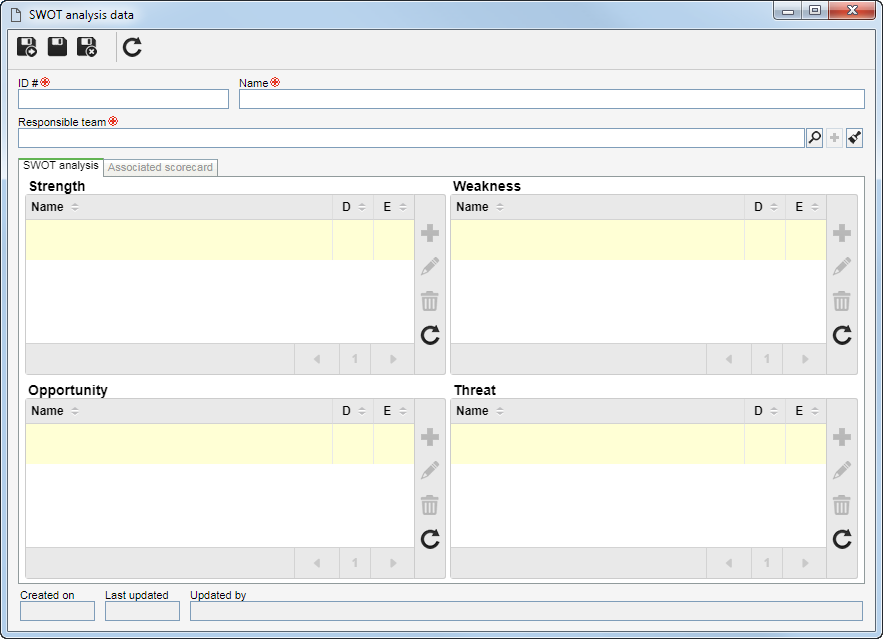
Task: Click the Opportunity panel pencil edit icon
Action: pyautogui.click(x=430, y=471)
